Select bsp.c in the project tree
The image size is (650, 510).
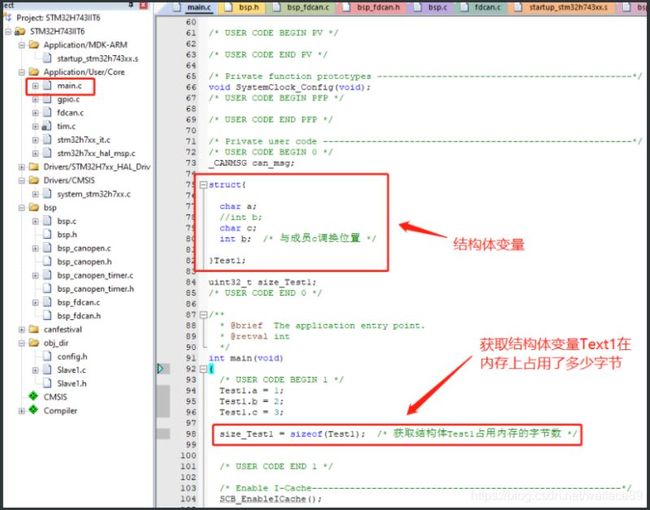coord(66,221)
